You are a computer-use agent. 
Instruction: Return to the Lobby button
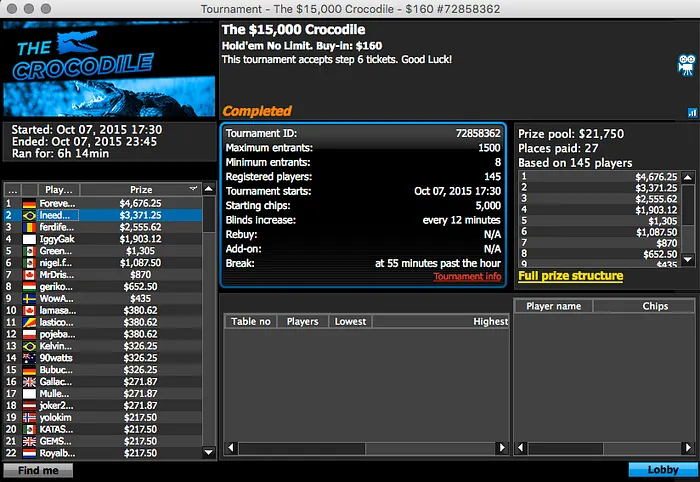pos(660,470)
